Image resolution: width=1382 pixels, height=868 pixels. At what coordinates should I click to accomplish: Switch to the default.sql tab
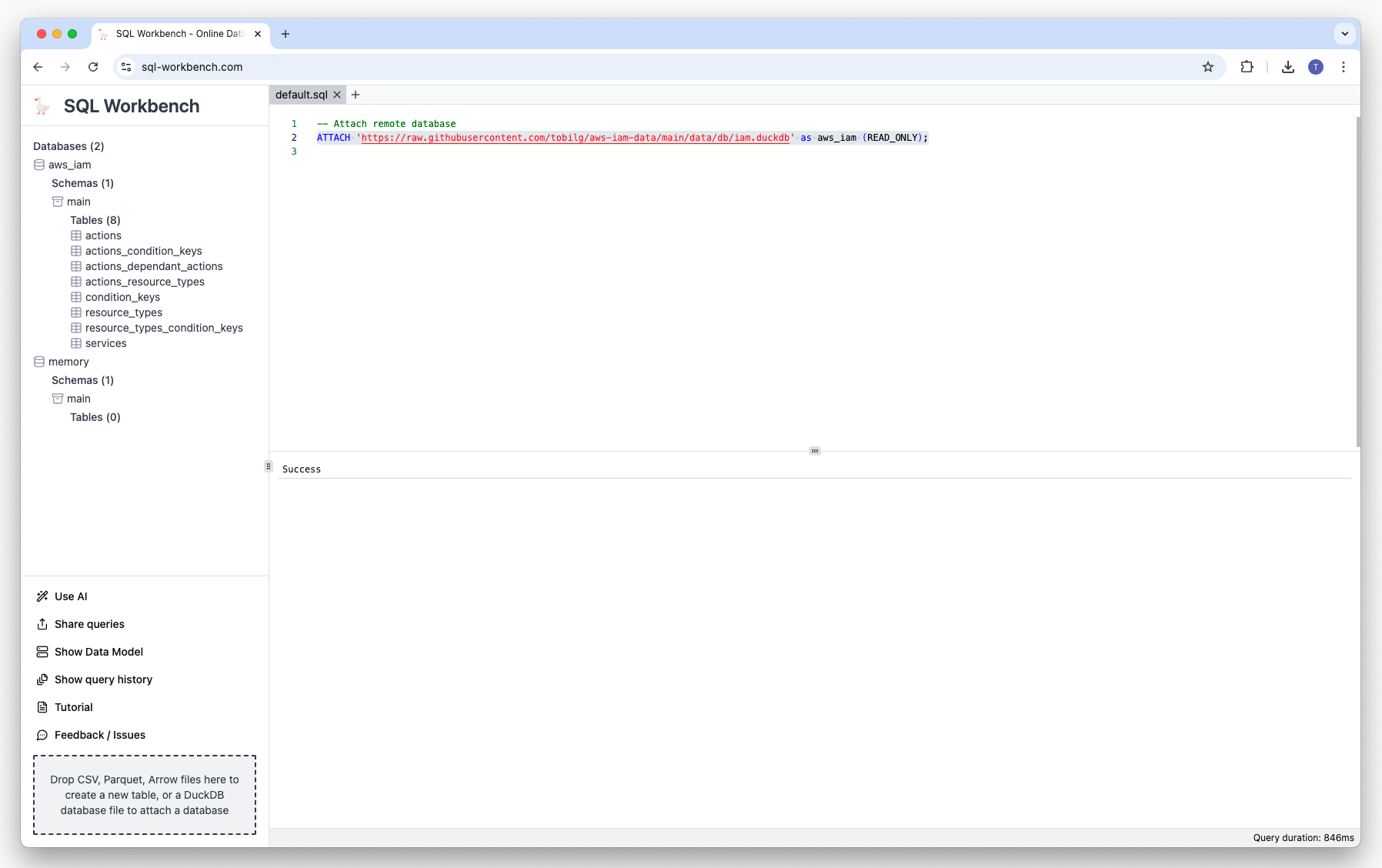coord(303,95)
